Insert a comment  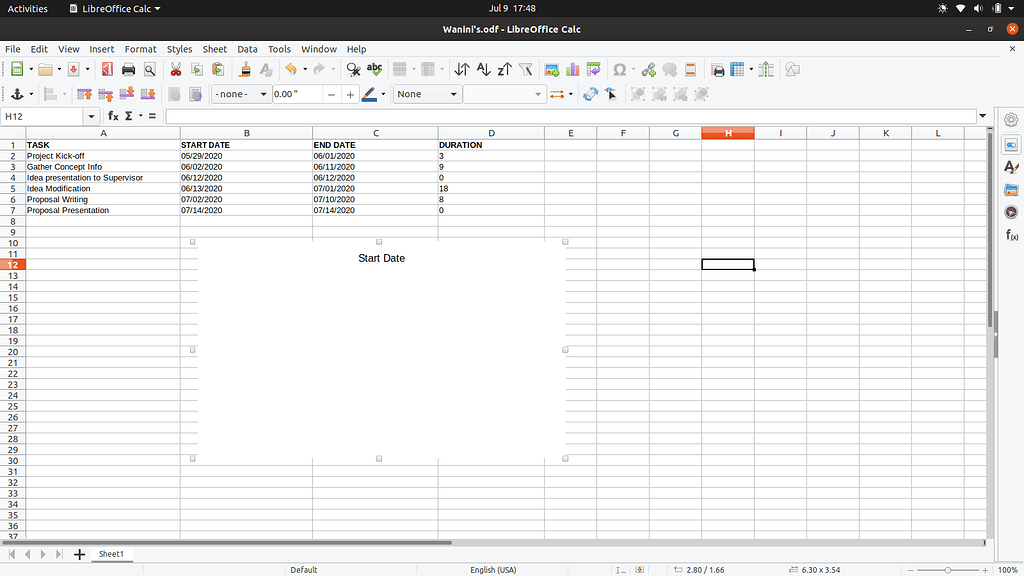[x=668, y=69]
